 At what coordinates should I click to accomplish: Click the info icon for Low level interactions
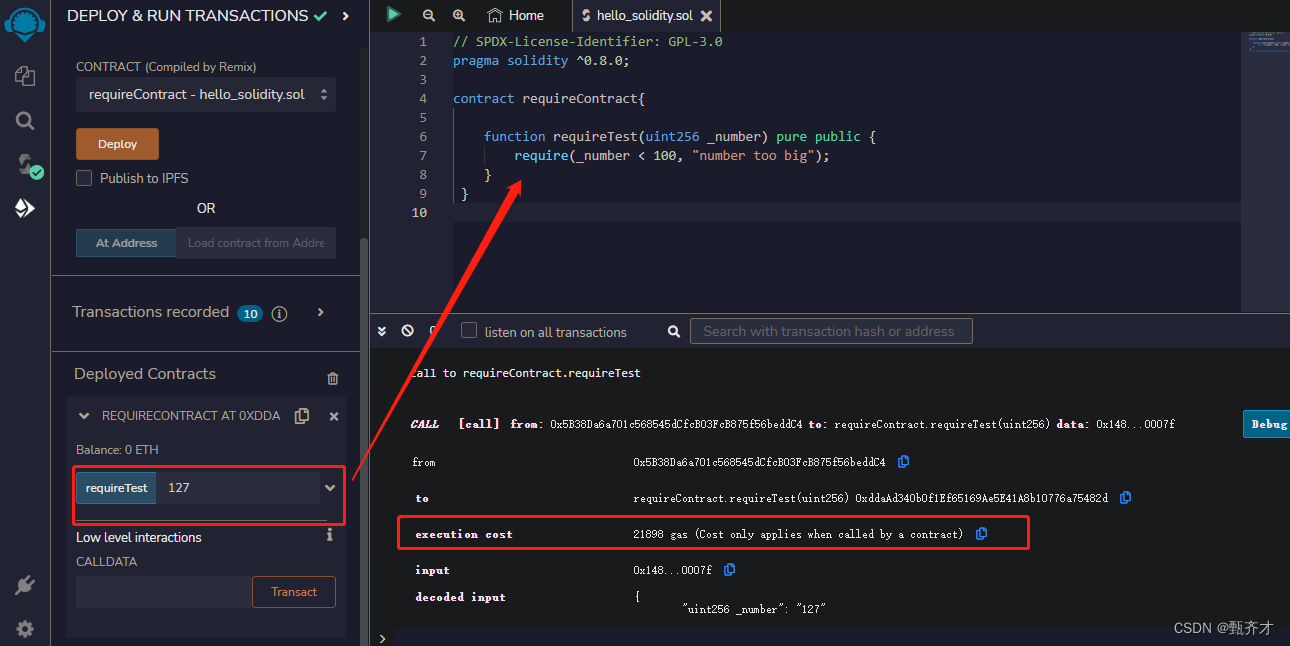tap(330, 535)
